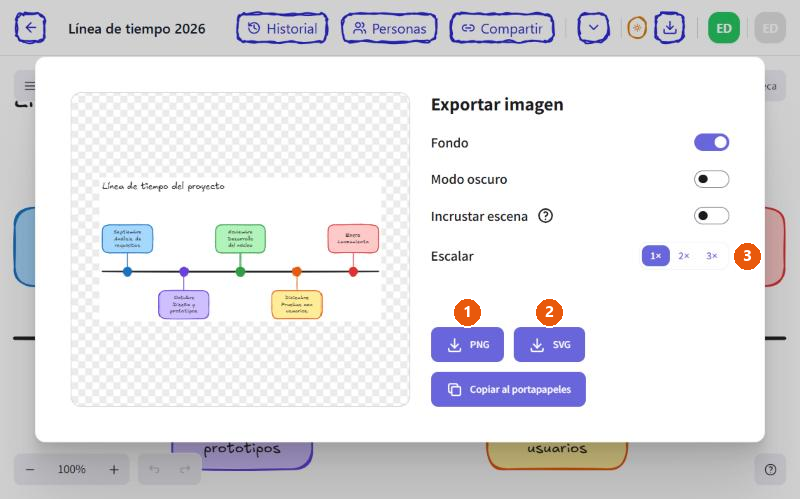Click the export preview thumbnail

pos(240,249)
